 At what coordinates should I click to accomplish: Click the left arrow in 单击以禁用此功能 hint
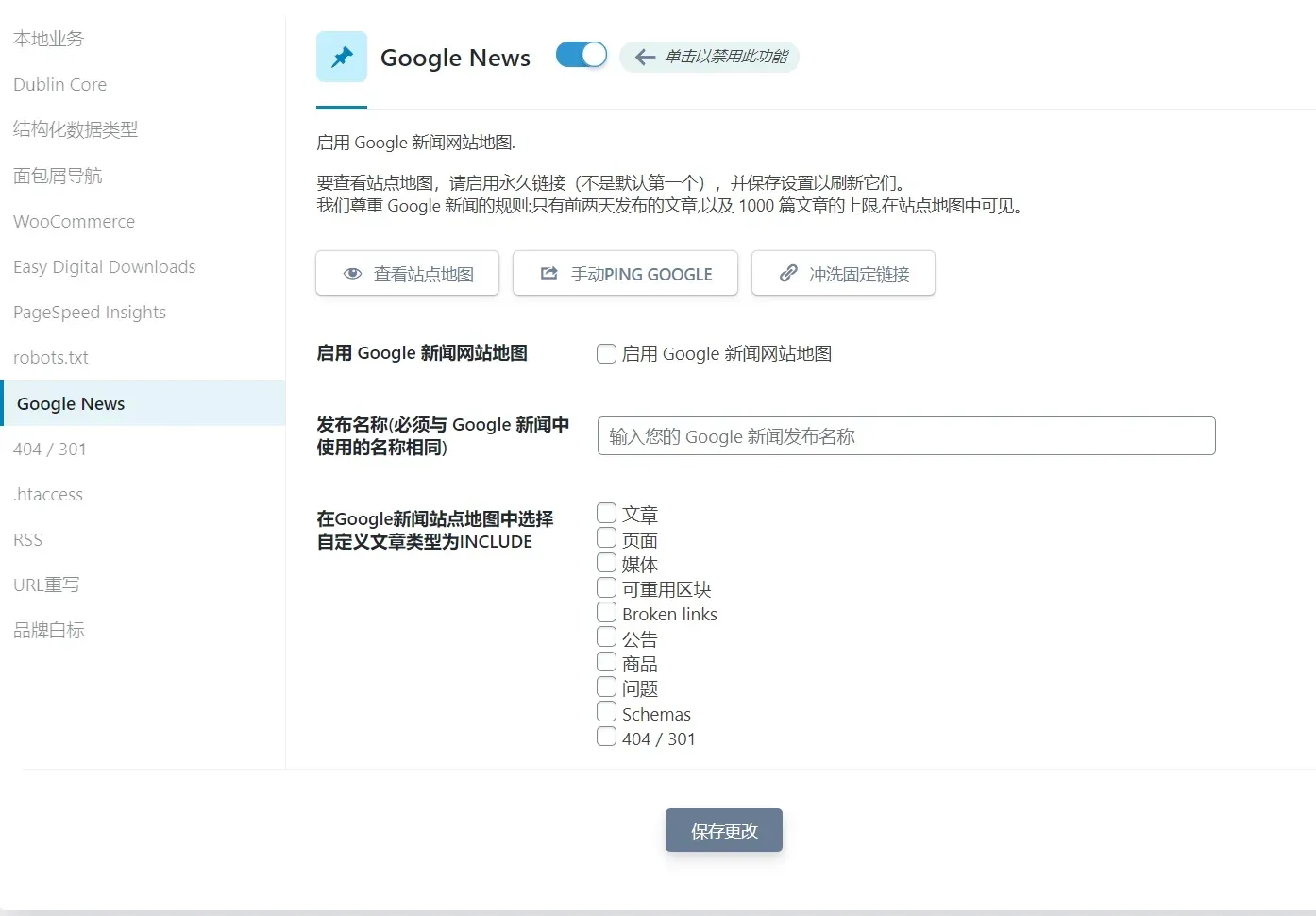click(645, 58)
